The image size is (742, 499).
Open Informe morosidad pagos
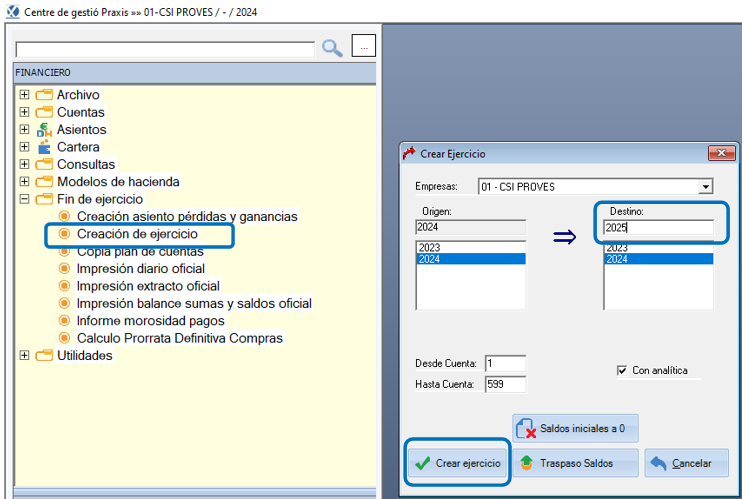tap(150, 321)
